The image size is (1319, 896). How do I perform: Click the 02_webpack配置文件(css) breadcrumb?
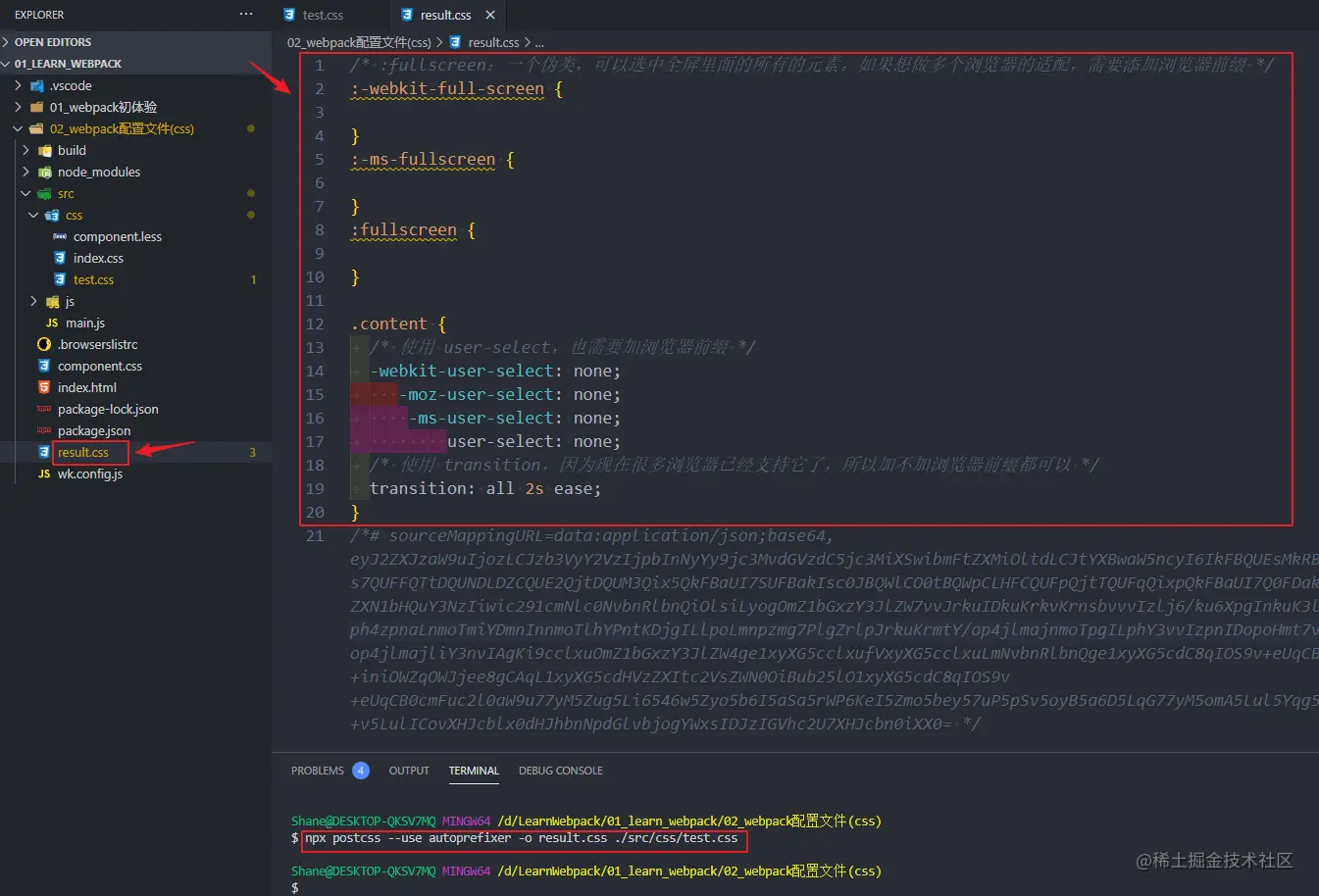pos(359,42)
